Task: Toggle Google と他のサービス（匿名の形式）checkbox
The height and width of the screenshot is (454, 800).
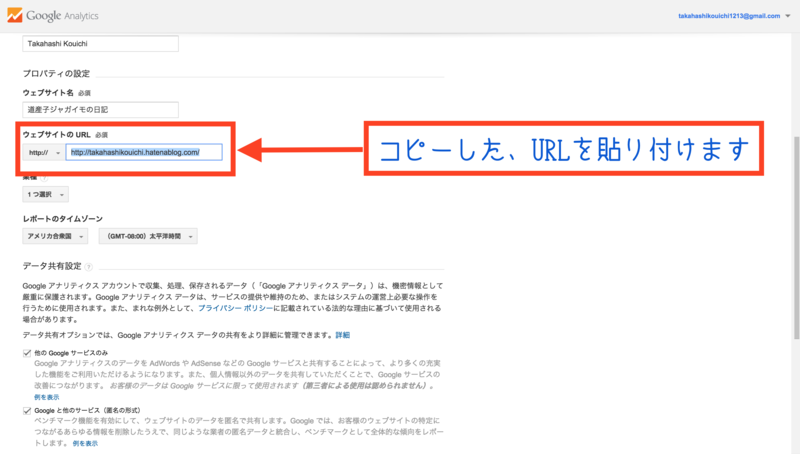Action: coord(27,411)
